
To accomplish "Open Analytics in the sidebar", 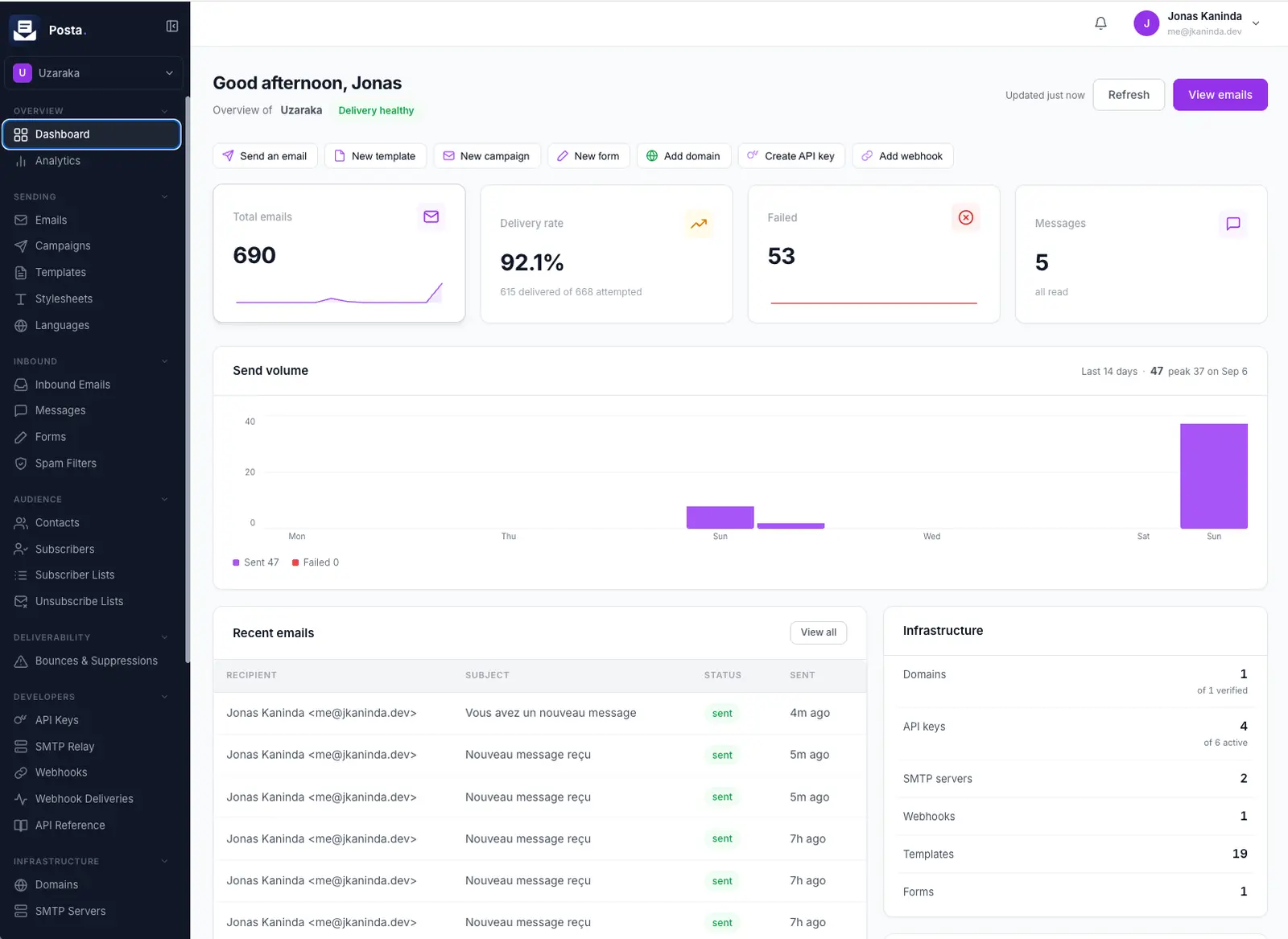I will pyautogui.click(x=91, y=161).
